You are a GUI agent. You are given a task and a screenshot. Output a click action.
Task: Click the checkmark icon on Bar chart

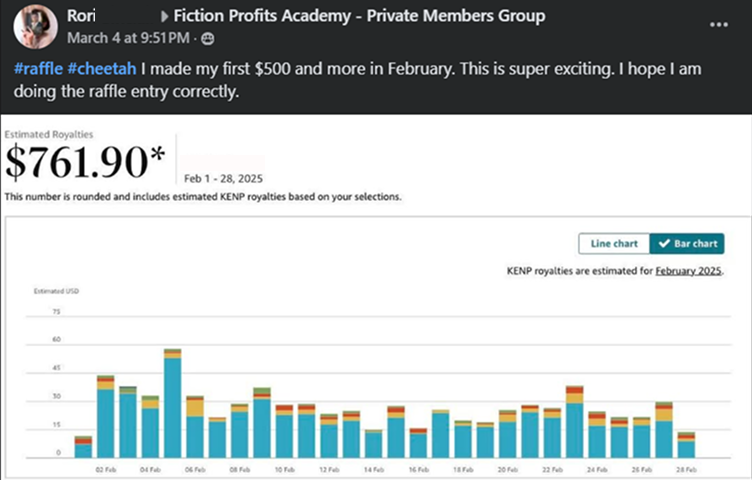[660, 244]
